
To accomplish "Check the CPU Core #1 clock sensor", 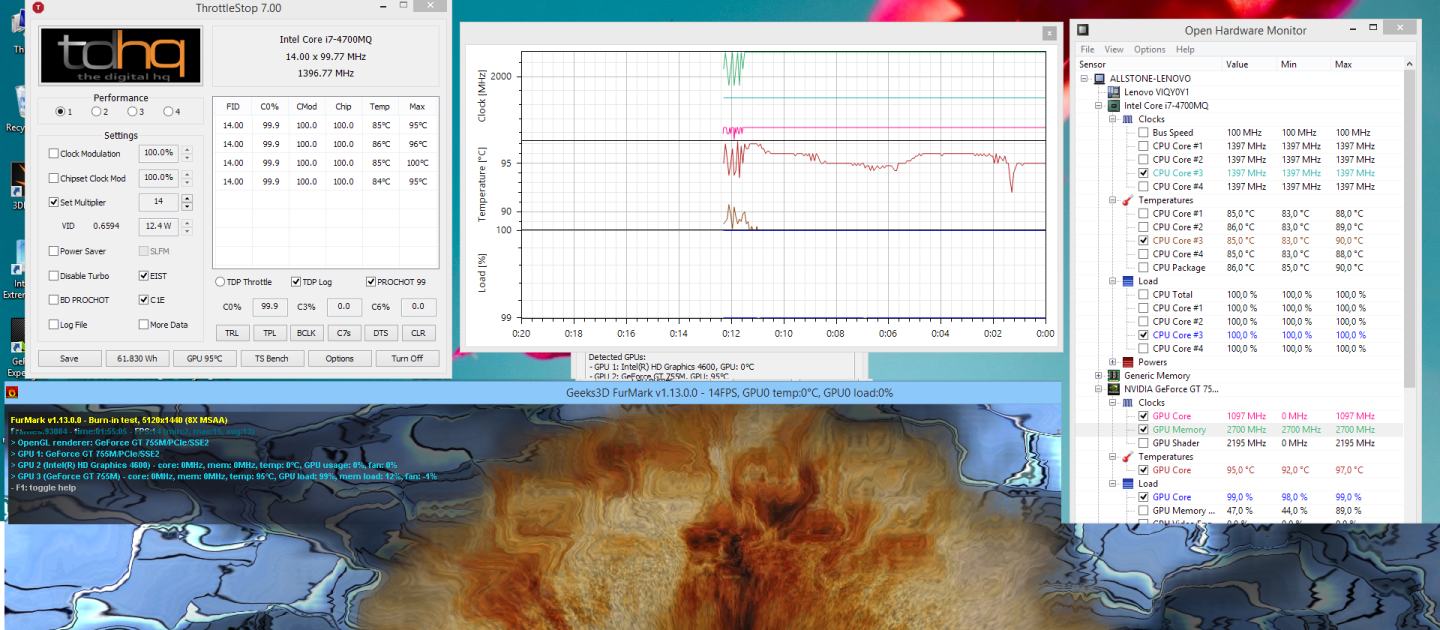I will [1143, 146].
